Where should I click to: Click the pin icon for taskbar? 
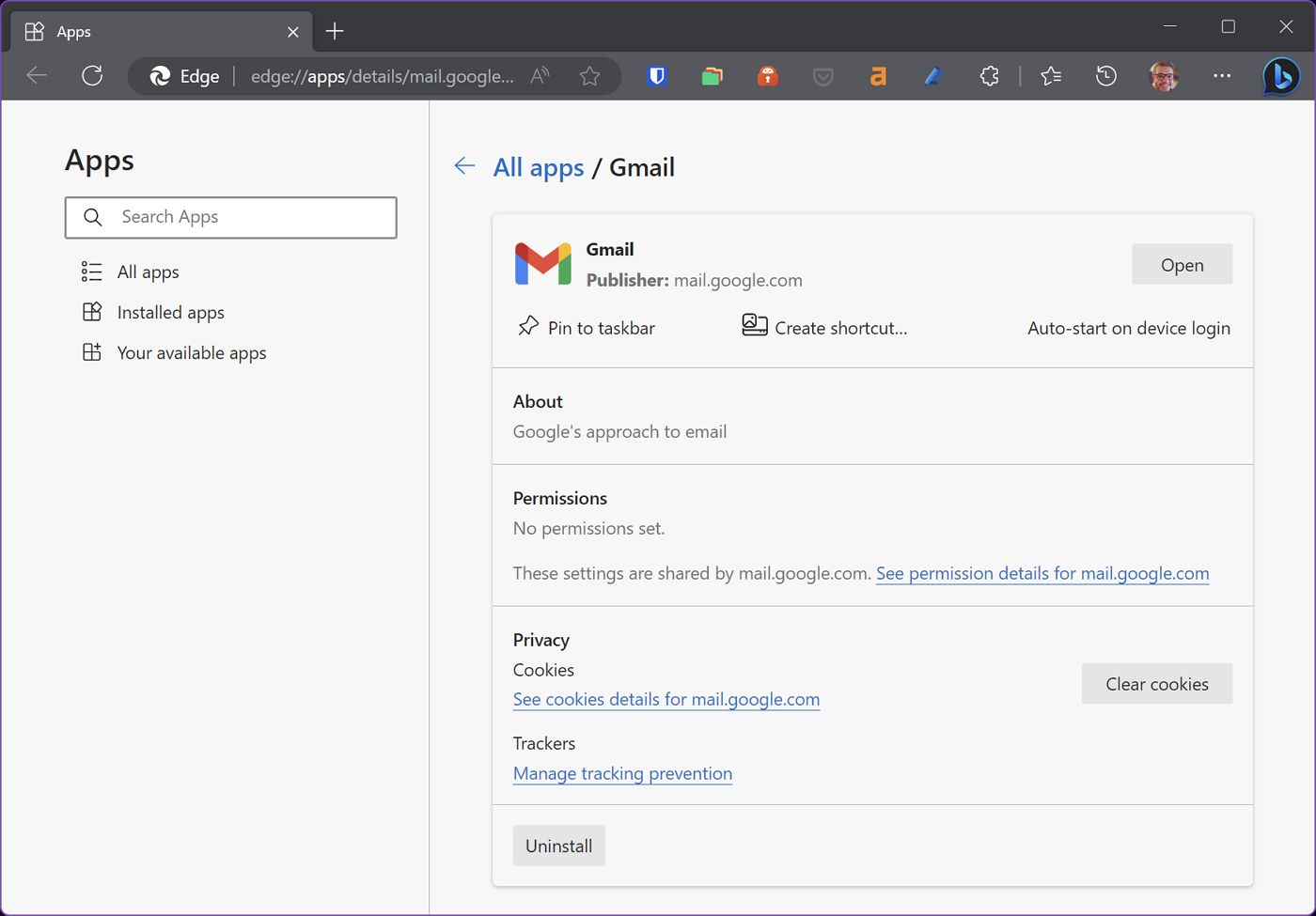(x=528, y=326)
